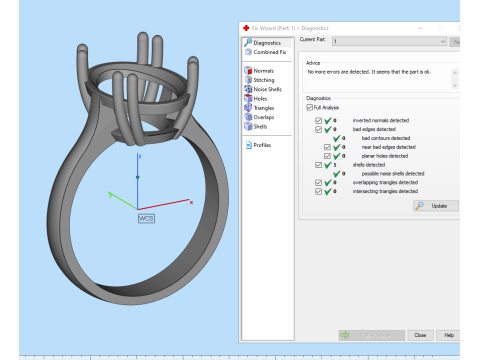
Task: Open the Holes fix icon
Action: tap(248, 98)
